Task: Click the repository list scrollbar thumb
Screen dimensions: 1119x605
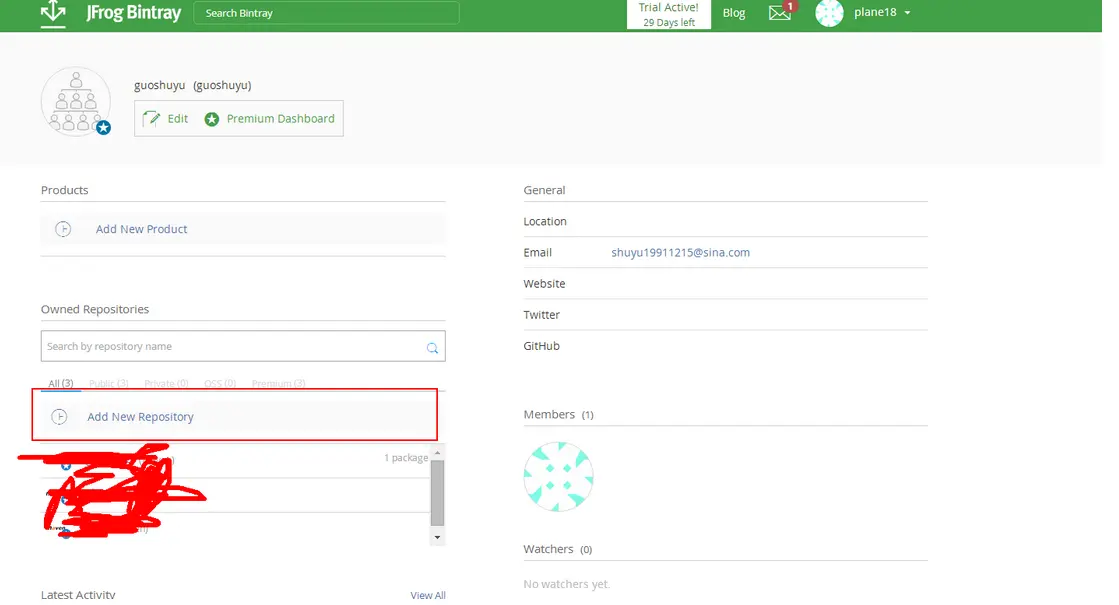Action: click(x=437, y=493)
